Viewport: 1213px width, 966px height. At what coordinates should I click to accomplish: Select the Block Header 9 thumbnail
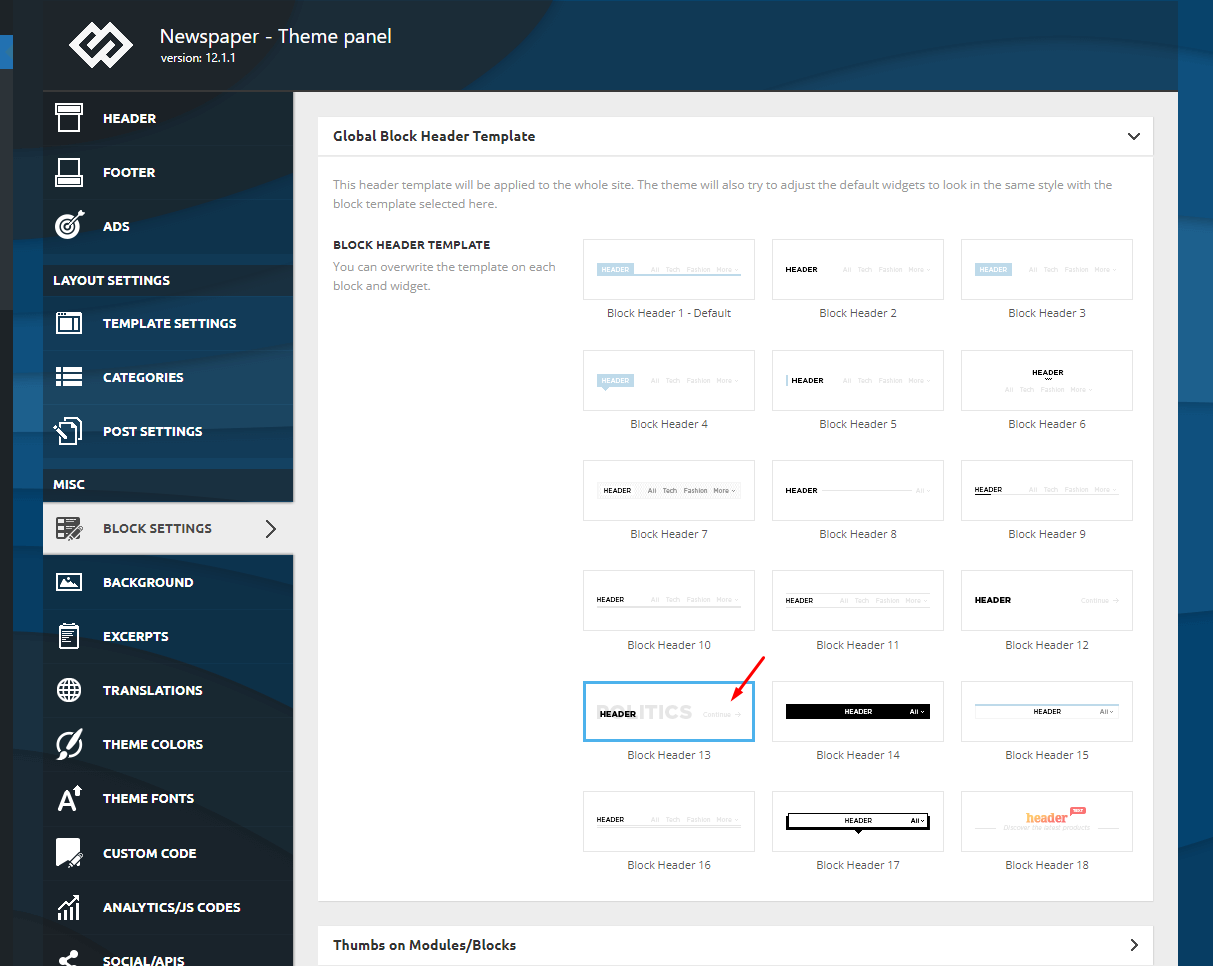pyautogui.click(x=1047, y=490)
